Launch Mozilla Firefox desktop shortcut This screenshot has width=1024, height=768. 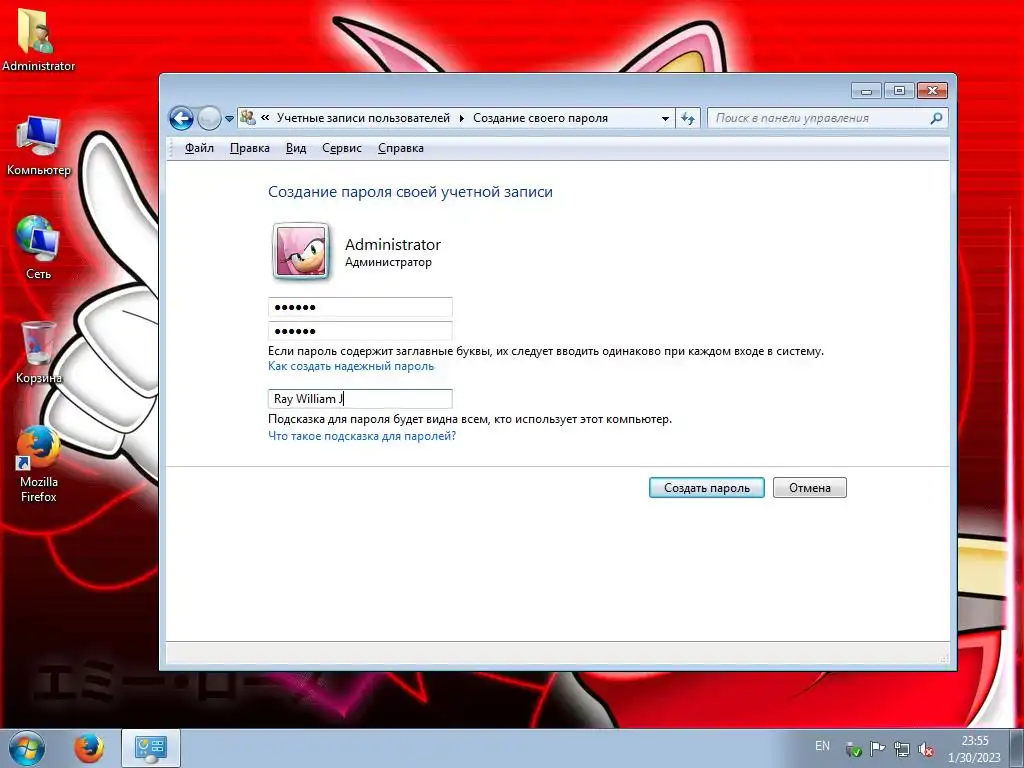[38, 464]
